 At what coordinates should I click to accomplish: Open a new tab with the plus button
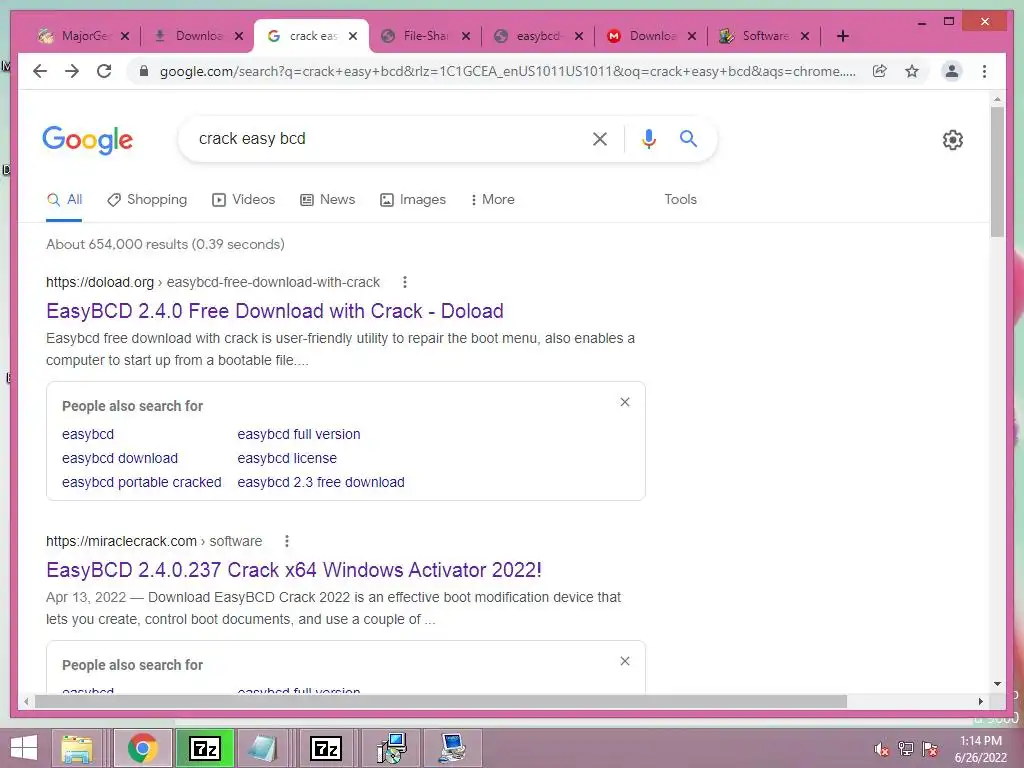[842, 36]
